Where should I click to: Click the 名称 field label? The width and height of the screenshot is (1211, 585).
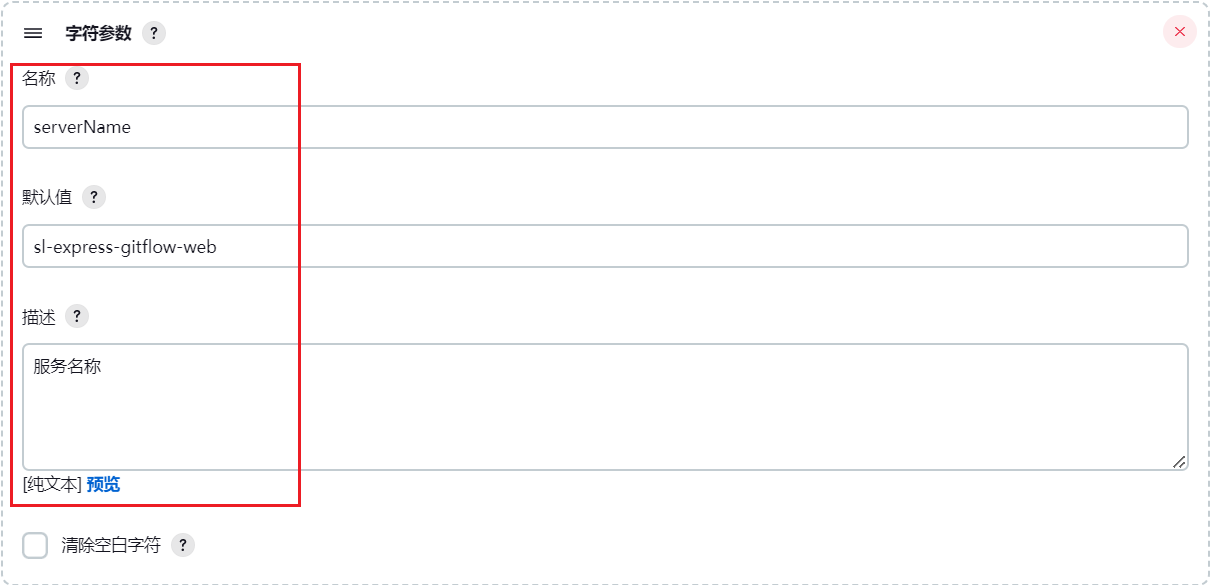39,78
